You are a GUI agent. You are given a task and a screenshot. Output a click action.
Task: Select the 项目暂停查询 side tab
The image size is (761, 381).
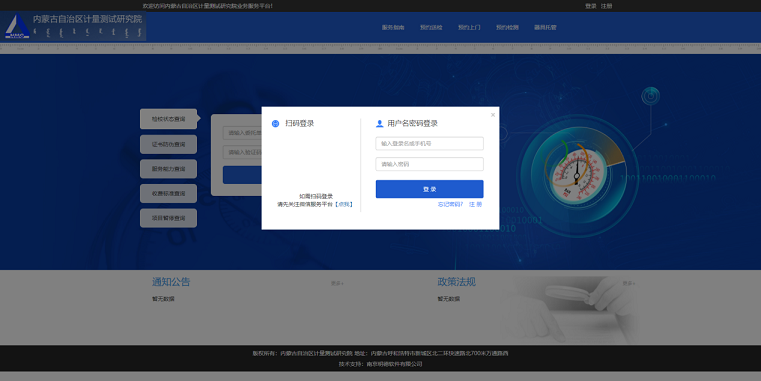tap(168, 218)
